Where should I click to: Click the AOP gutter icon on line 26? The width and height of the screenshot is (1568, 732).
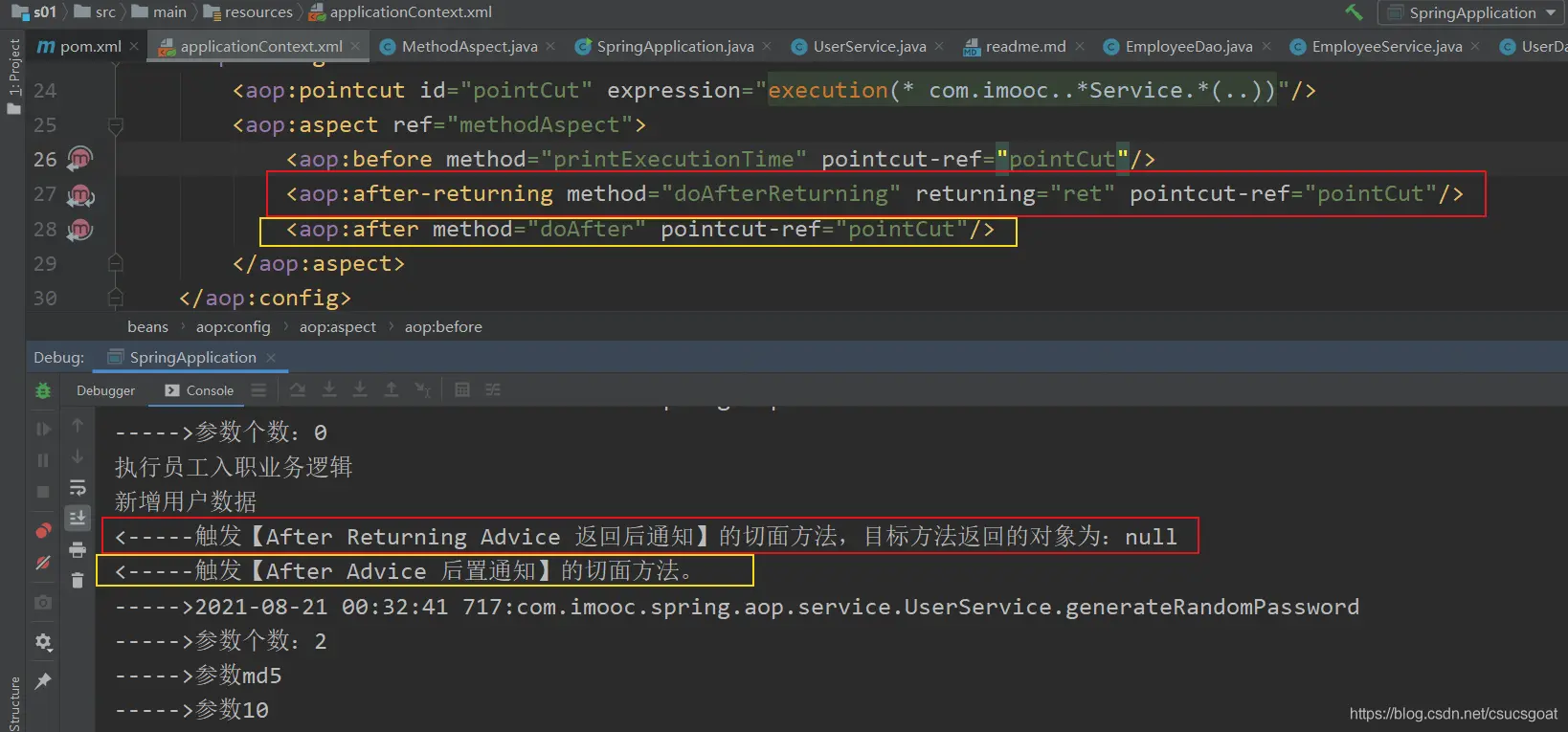[80, 159]
